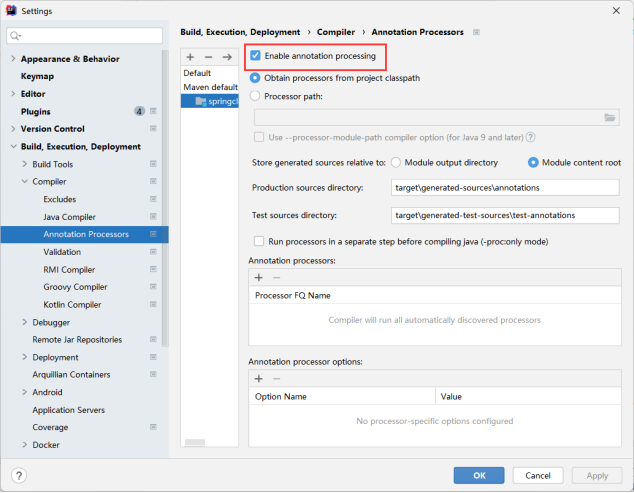Expand the Version Control section
634x493 pixels.
tap(13, 129)
